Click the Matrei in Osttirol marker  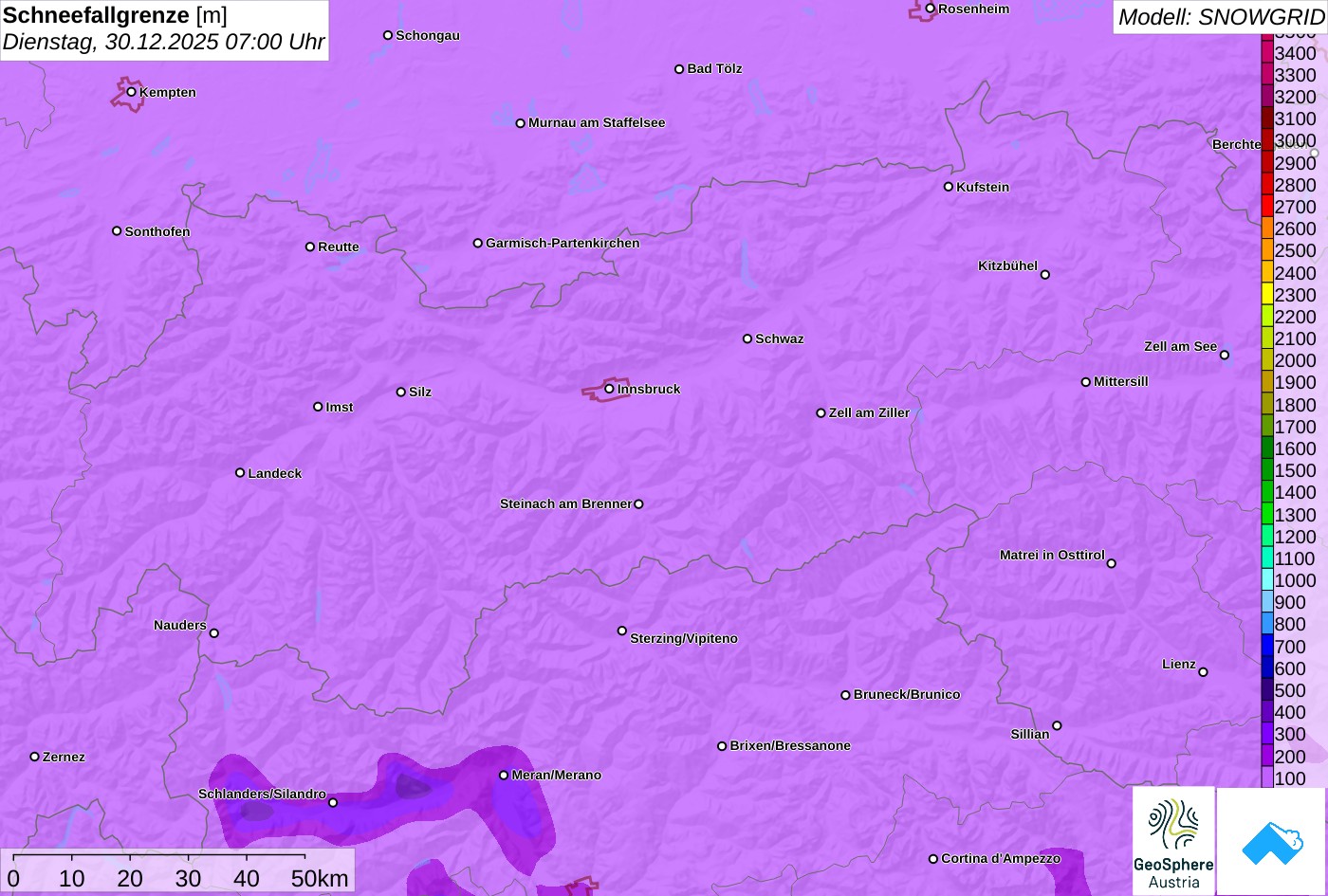tap(1112, 563)
